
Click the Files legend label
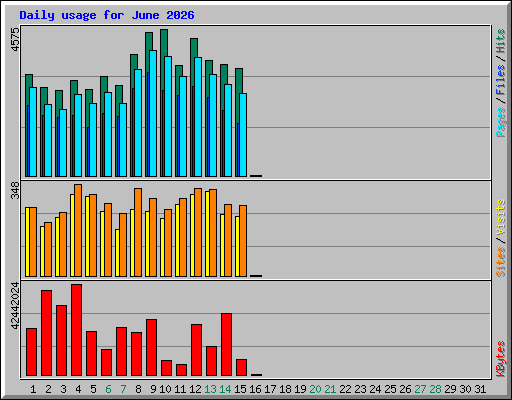point(500,80)
